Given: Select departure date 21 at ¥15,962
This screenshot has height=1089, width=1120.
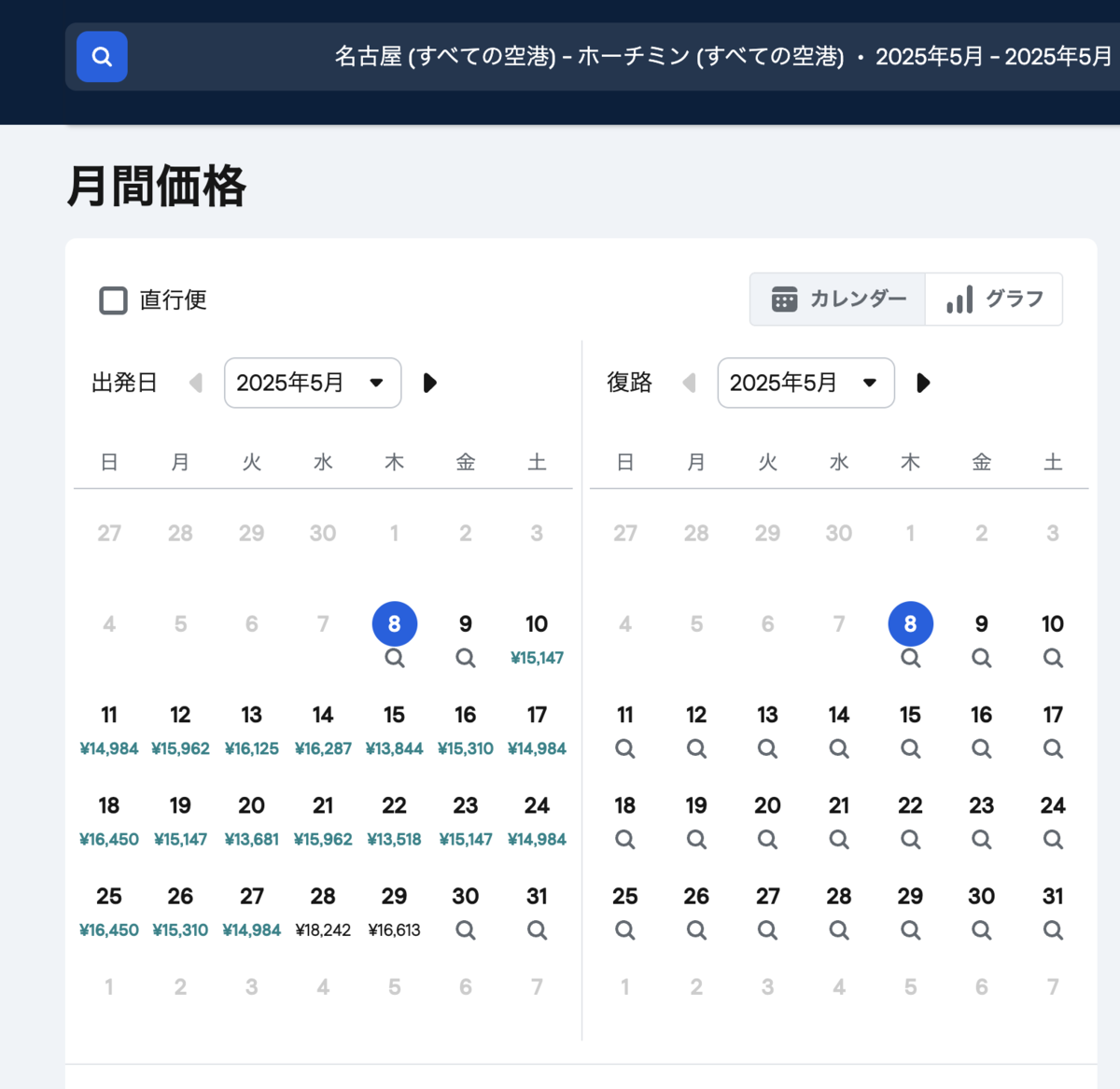Looking at the screenshot, I should 323,820.
